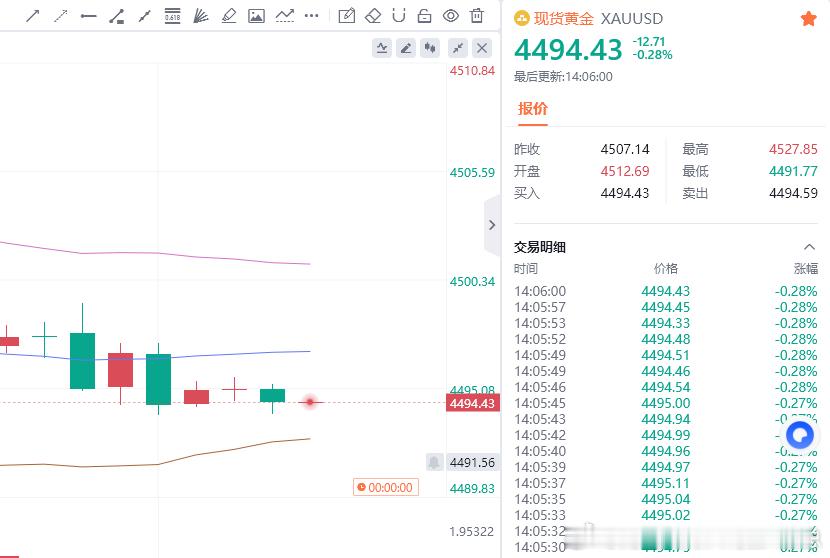Click the price alert bell icon

pos(434,462)
